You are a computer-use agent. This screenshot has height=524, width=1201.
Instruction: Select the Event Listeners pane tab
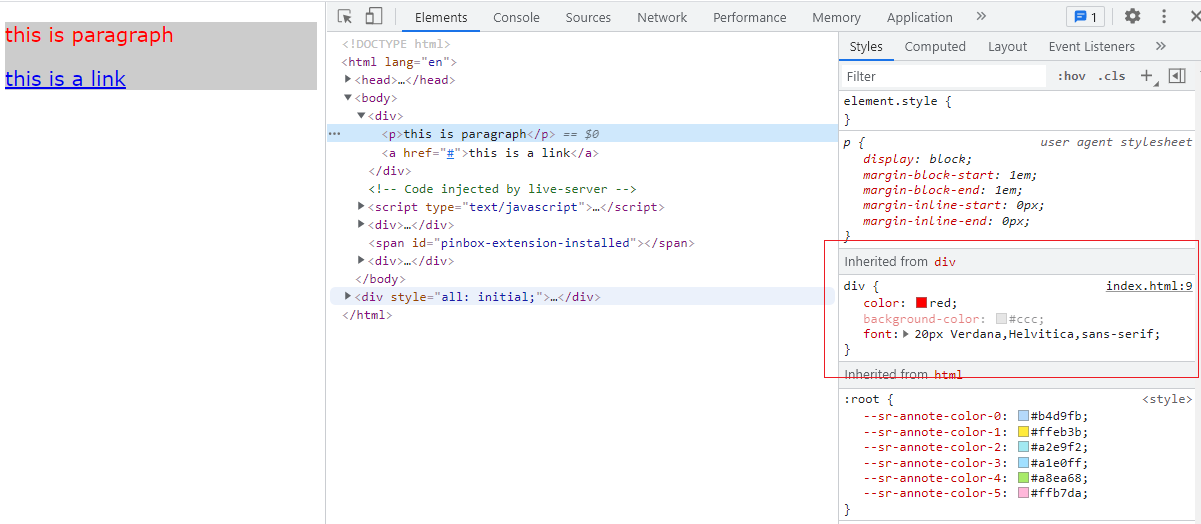coord(1091,46)
